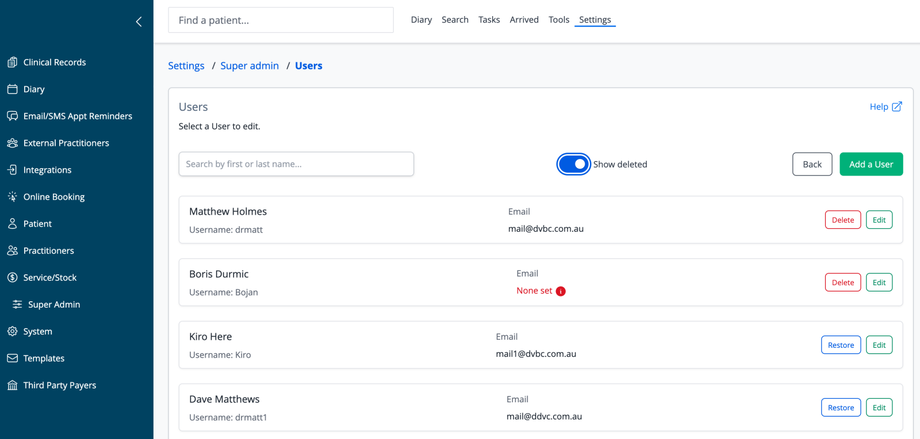
Task: Go to Super admin breadcrumb link
Action: (x=249, y=66)
